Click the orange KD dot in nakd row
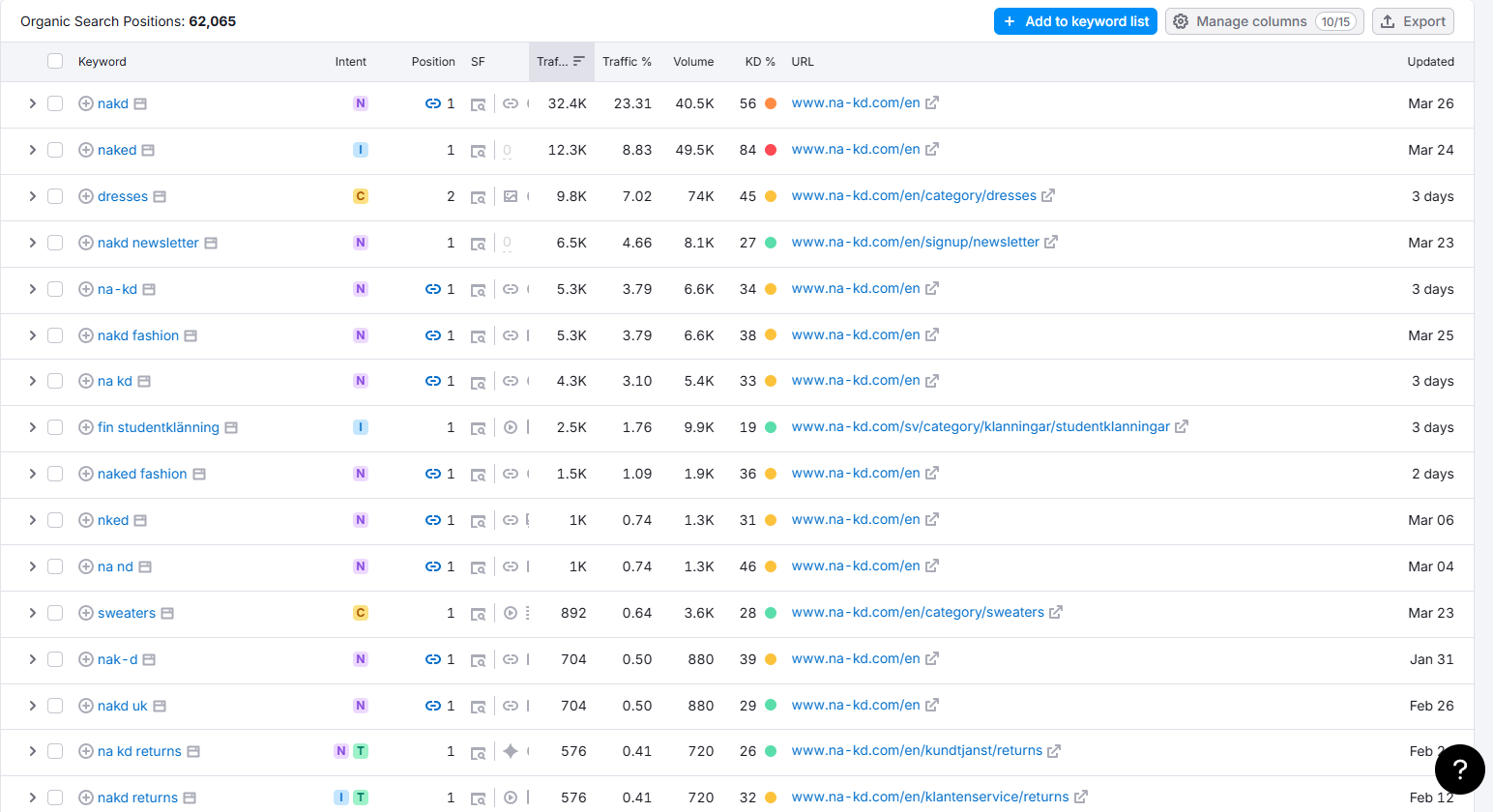Viewport: 1493px width, 812px height. [x=771, y=103]
